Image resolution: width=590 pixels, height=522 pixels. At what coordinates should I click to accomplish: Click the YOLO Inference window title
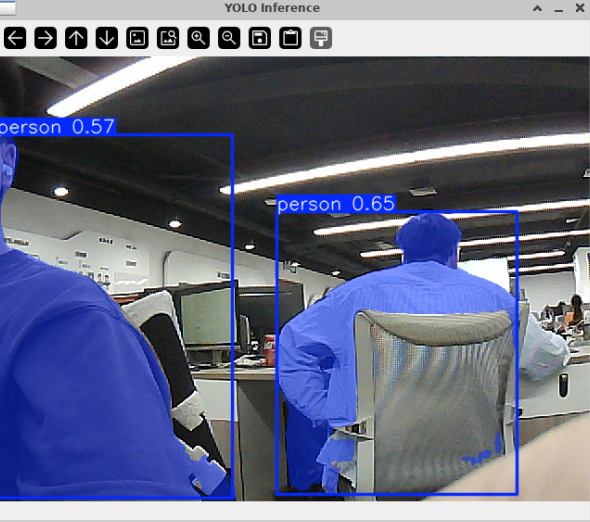coord(272,8)
